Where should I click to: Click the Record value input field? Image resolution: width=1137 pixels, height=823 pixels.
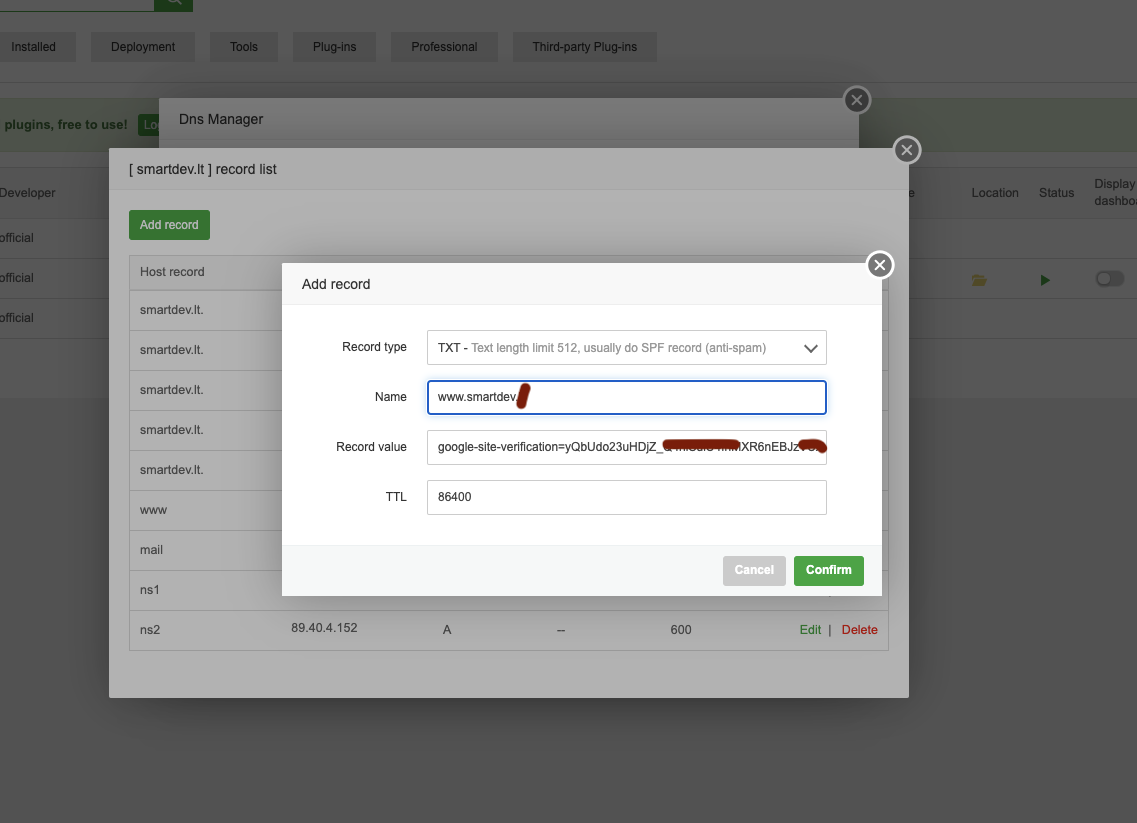coord(627,447)
